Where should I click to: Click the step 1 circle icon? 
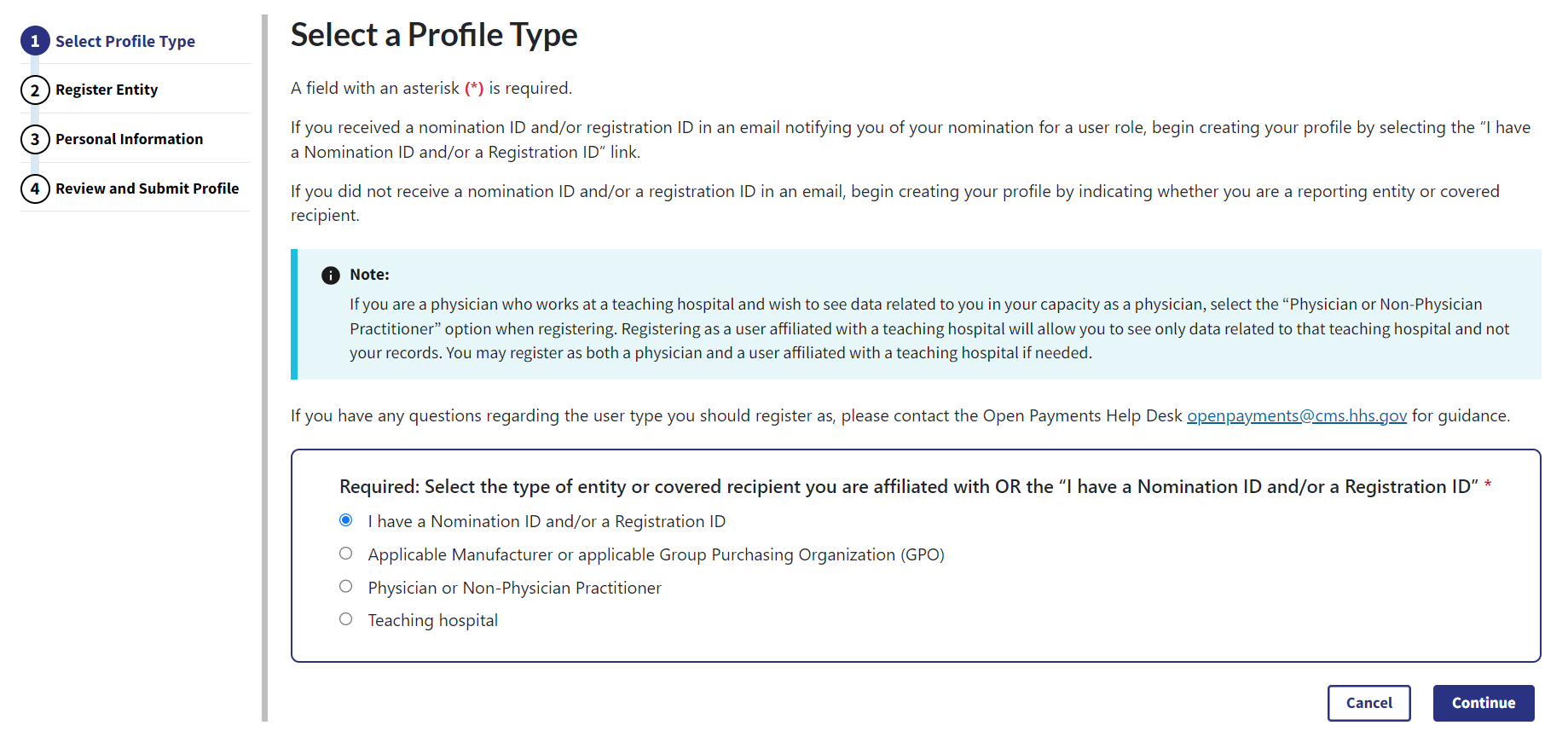tap(35, 41)
